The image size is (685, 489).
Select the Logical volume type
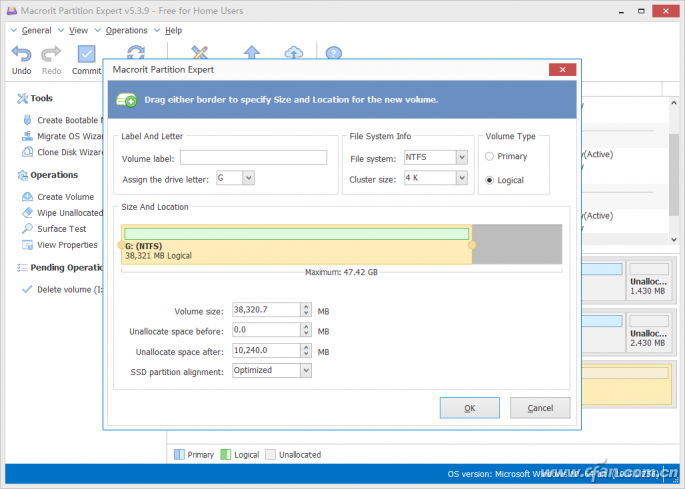(504, 180)
